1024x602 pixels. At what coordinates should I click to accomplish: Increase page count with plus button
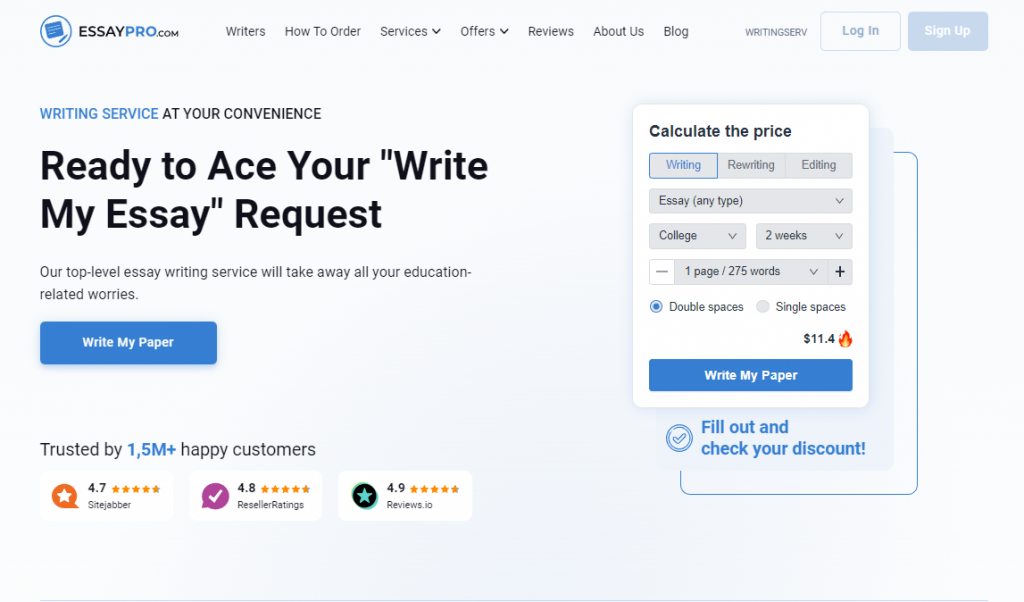840,272
